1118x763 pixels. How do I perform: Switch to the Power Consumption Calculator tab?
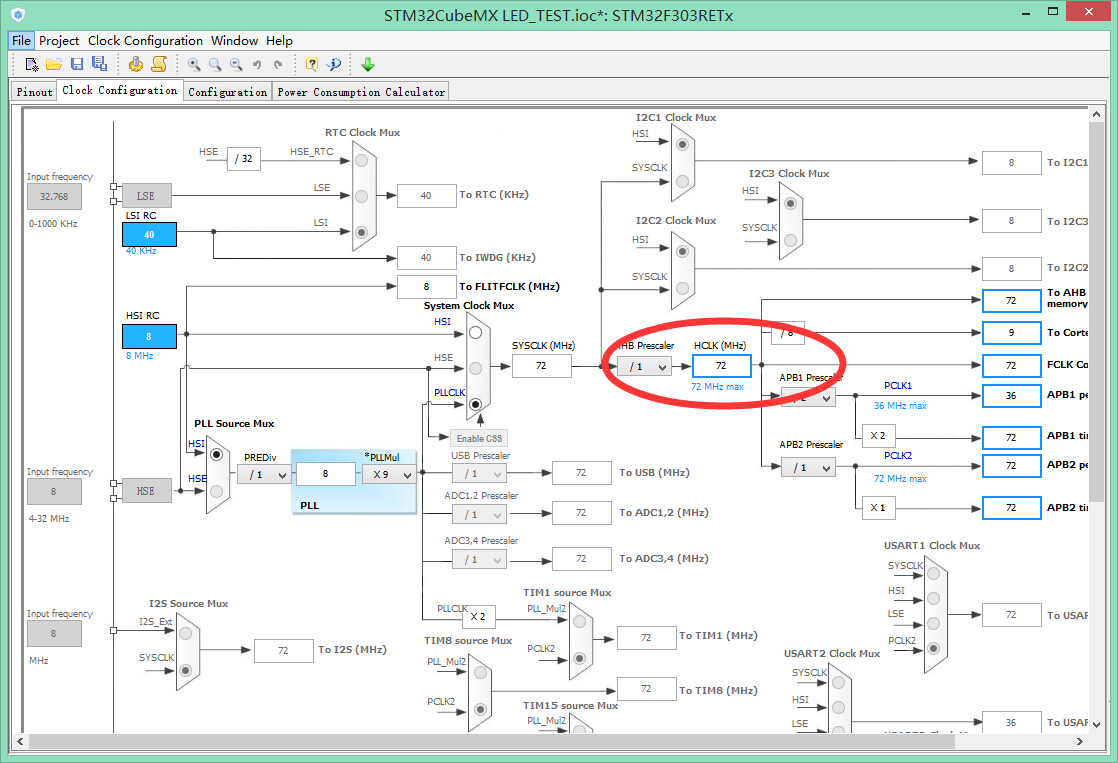(x=361, y=91)
